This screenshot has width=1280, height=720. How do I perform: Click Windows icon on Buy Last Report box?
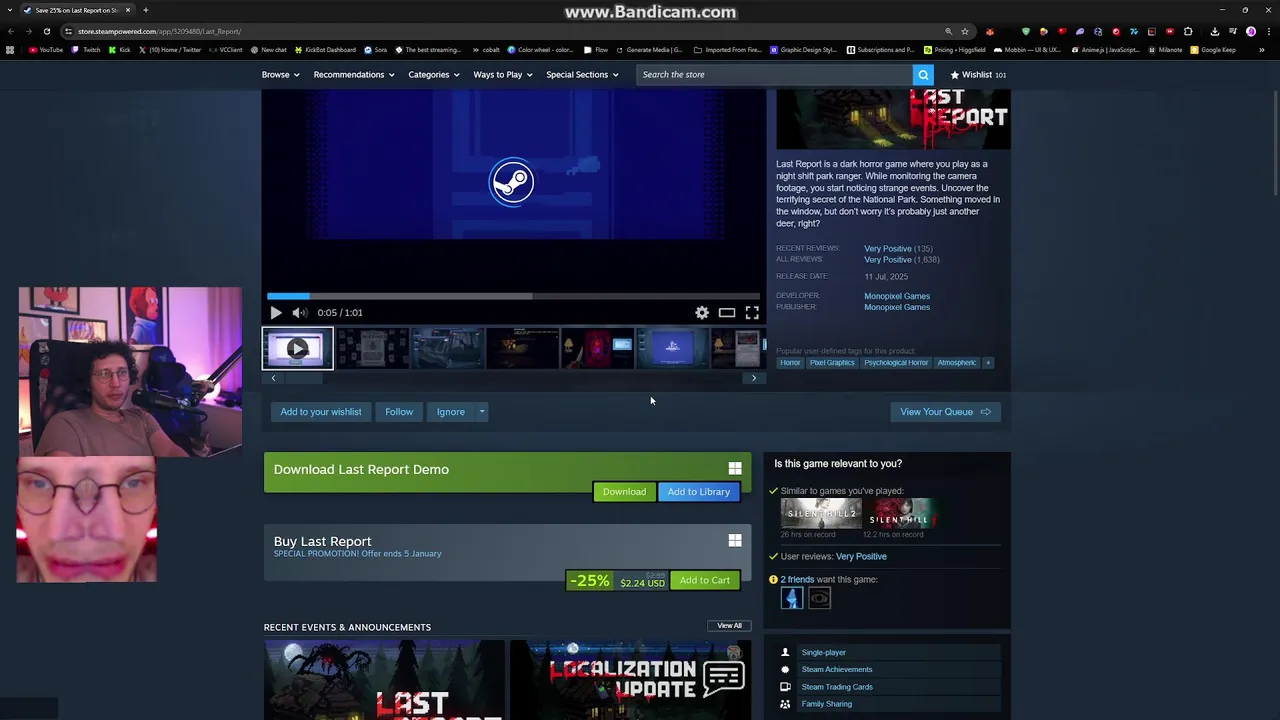point(735,540)
